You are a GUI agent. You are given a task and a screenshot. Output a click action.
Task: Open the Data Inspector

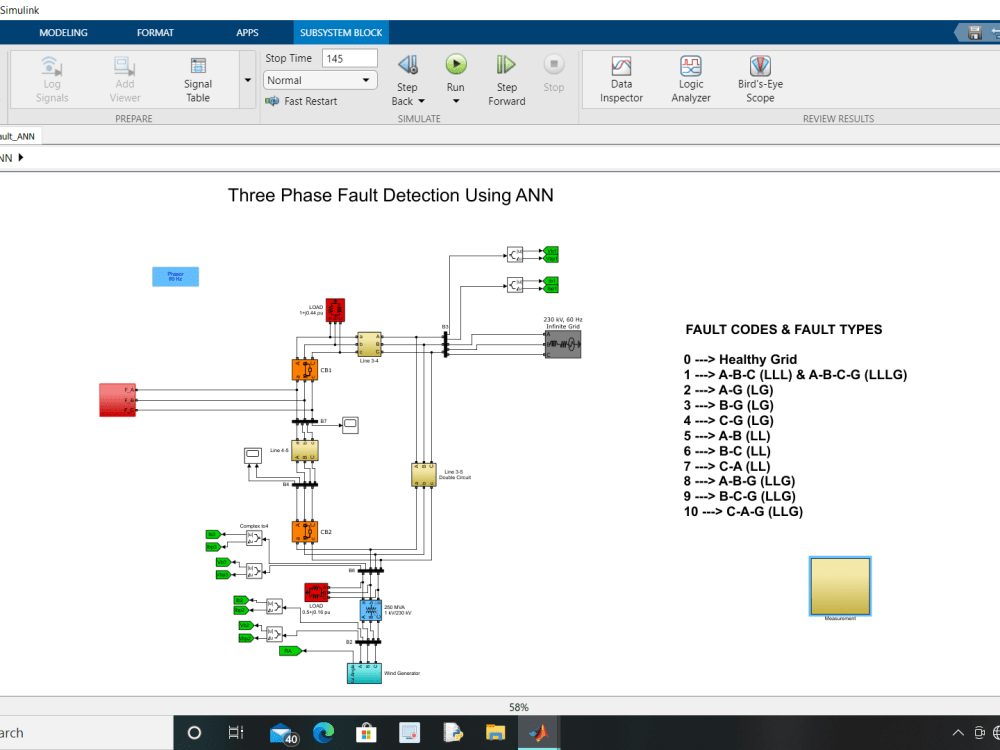click(x=621, y=80)
